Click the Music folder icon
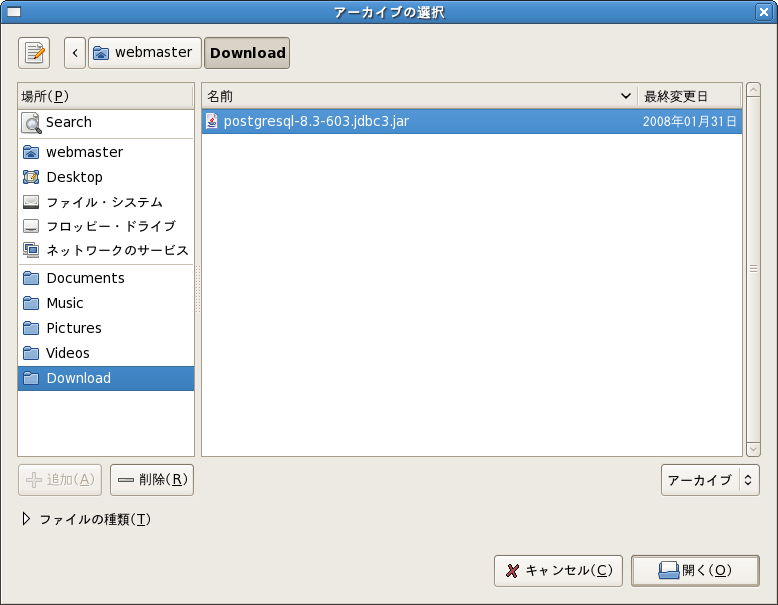Screen dimensions: 778x605 pyautogui.click(x=31, y=303)
